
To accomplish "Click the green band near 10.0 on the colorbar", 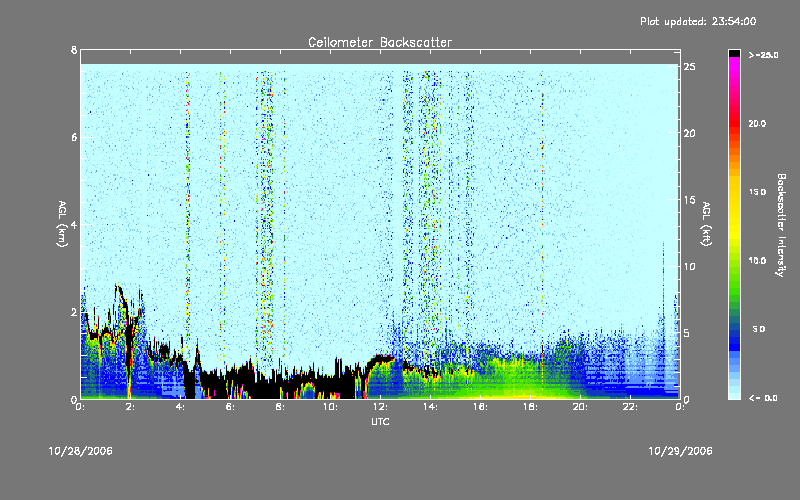I will (x=734, y=265).
